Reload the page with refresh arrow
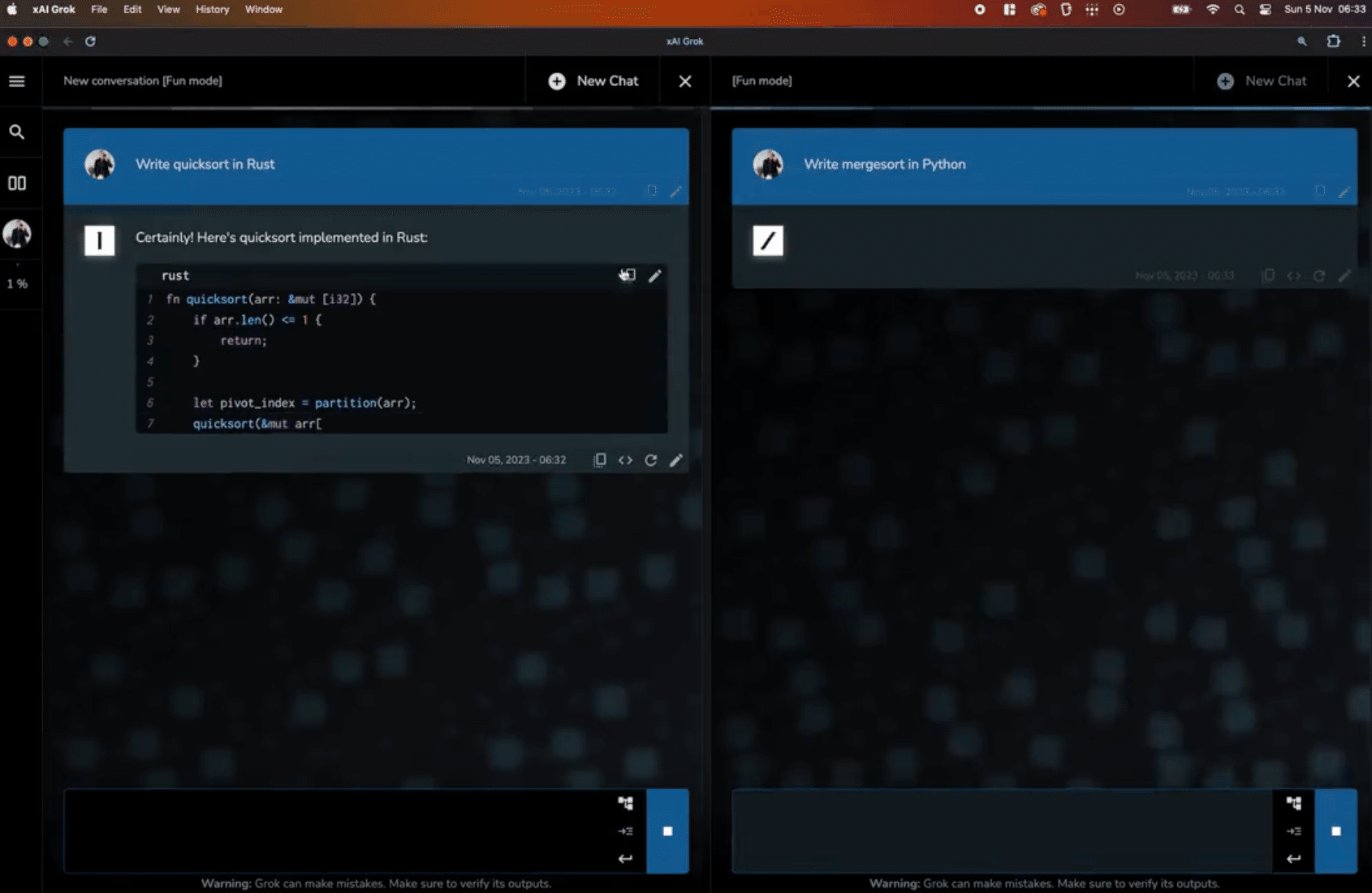1372x893 pixels. 90,41
